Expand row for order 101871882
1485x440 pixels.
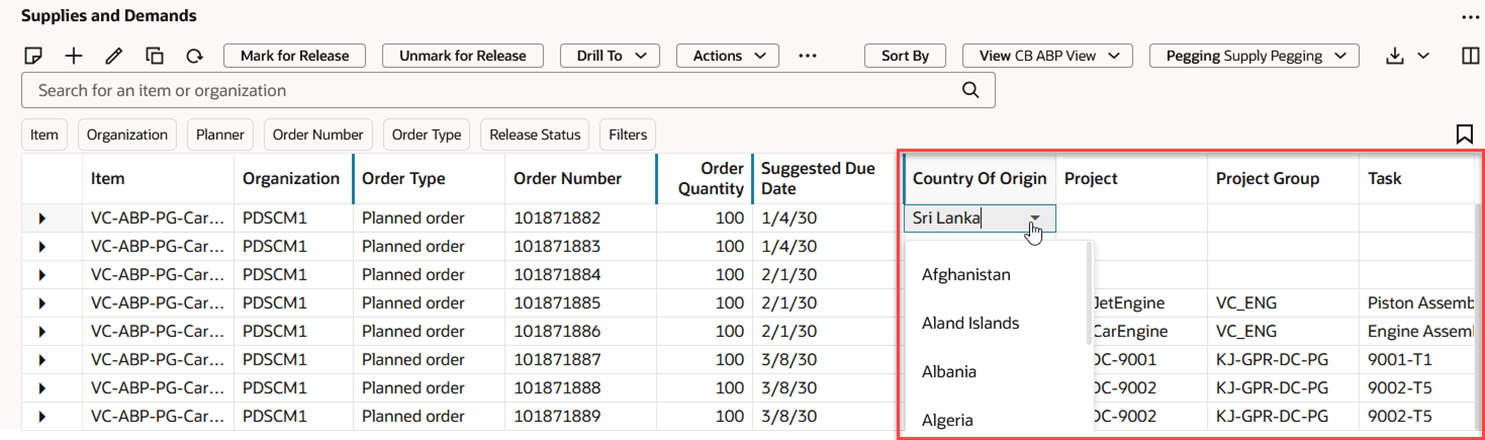[42, 218]
